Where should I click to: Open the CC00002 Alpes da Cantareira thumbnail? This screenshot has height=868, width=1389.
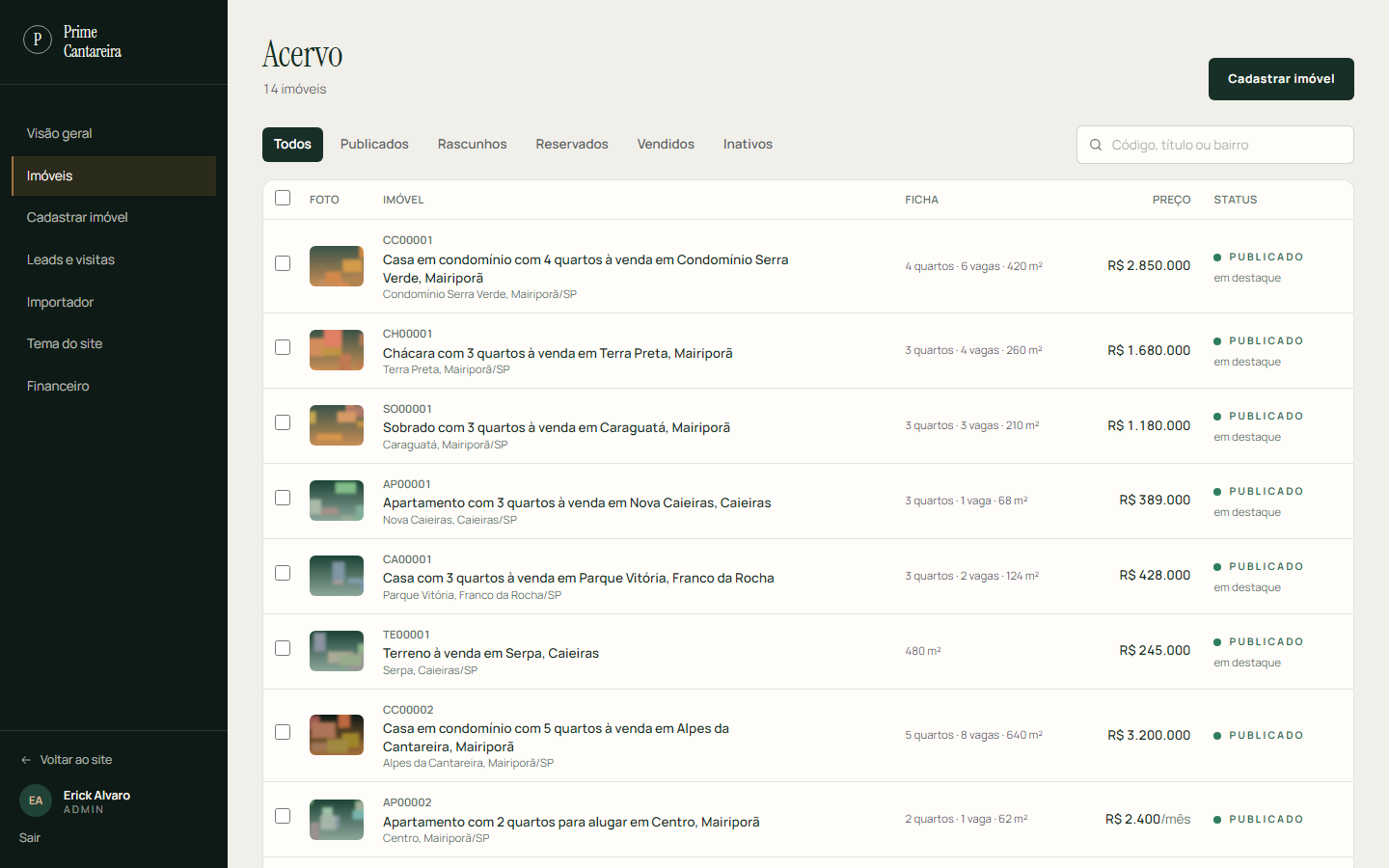[x=337, y=735]
